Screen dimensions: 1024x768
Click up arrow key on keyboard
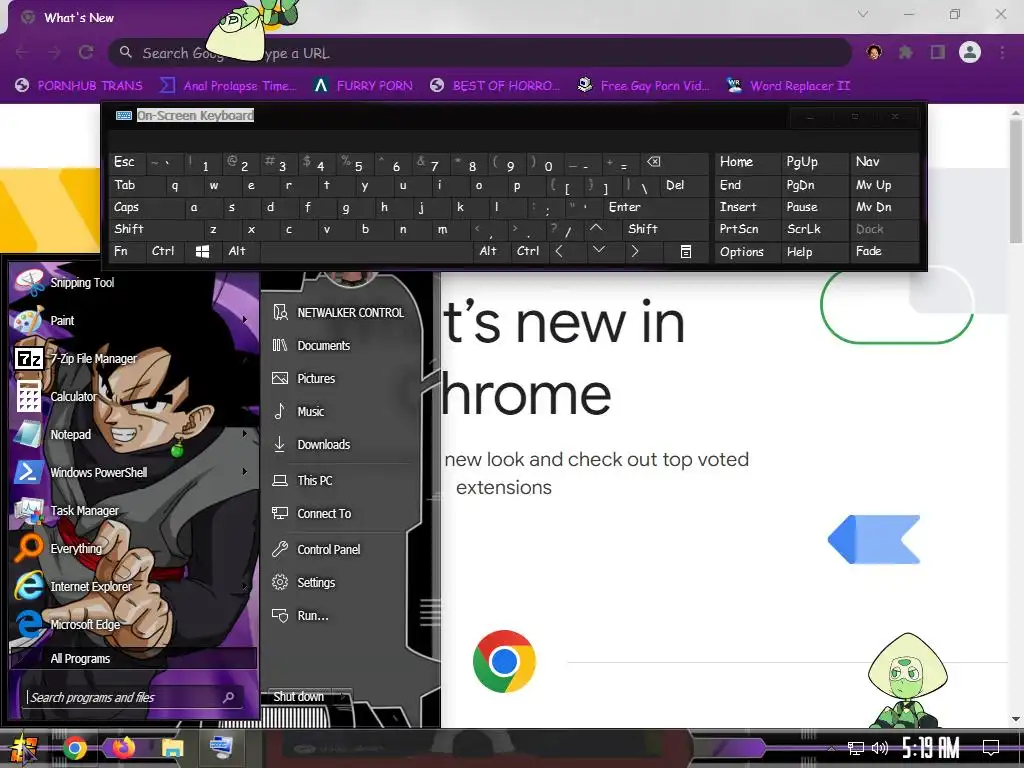point(597,229)
